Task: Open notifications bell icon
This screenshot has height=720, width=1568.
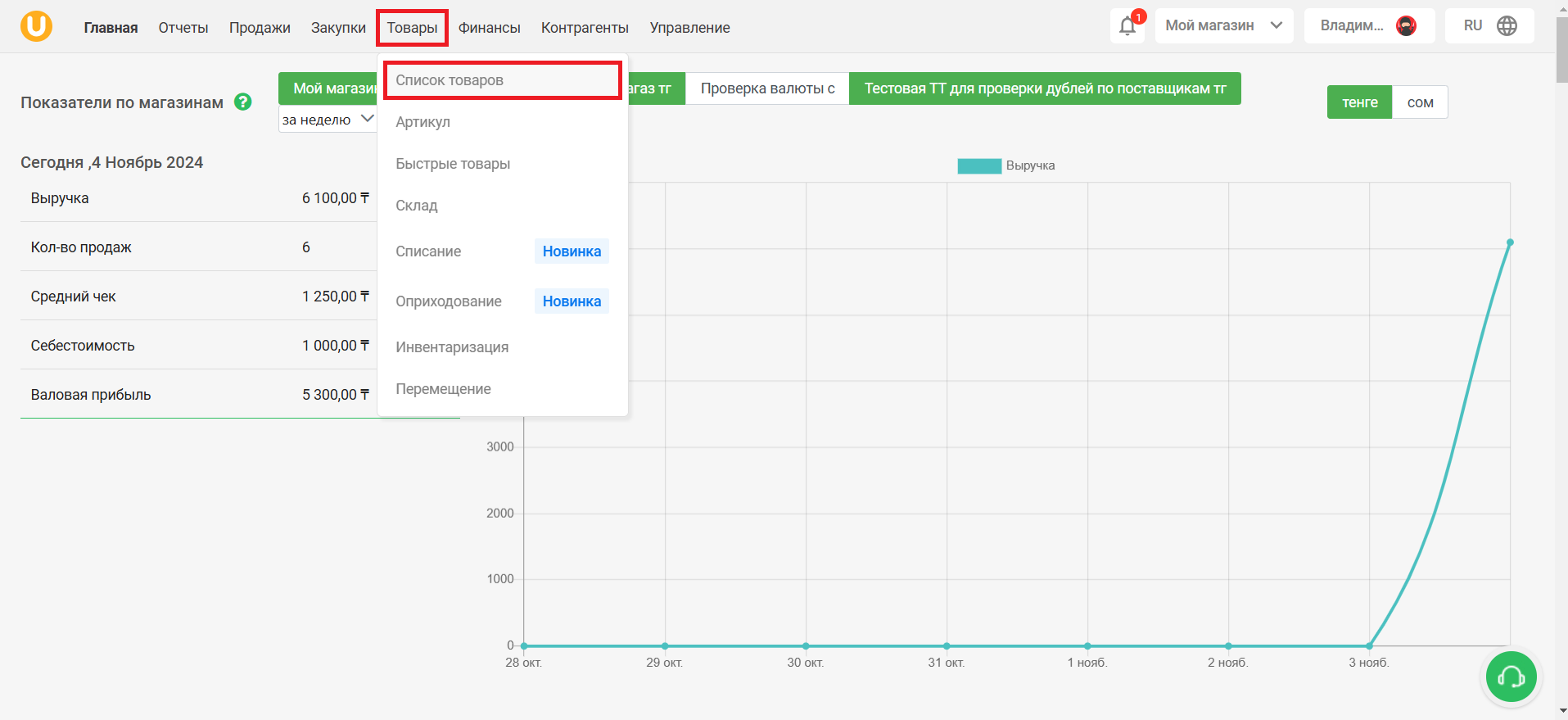Action: coord(1127,26)
